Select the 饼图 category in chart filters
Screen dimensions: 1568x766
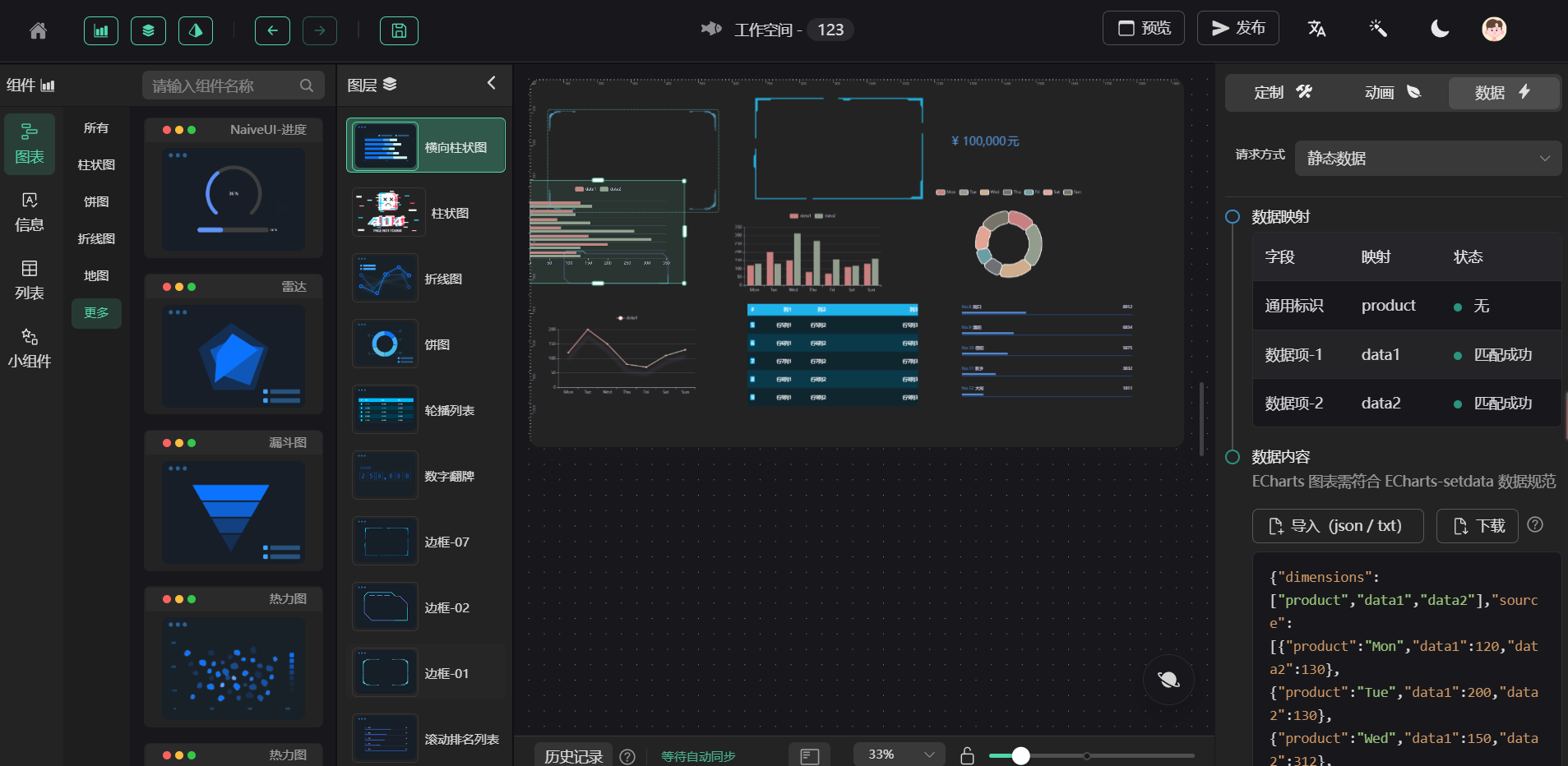(x=95, y=201)
